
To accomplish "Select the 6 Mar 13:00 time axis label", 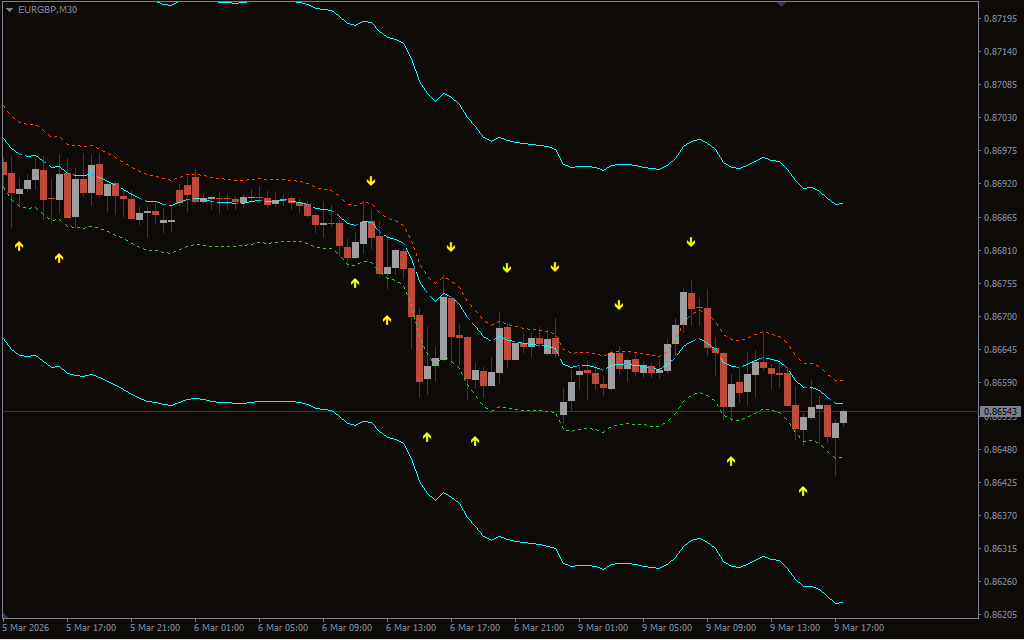I will click(x=411, y=628).
